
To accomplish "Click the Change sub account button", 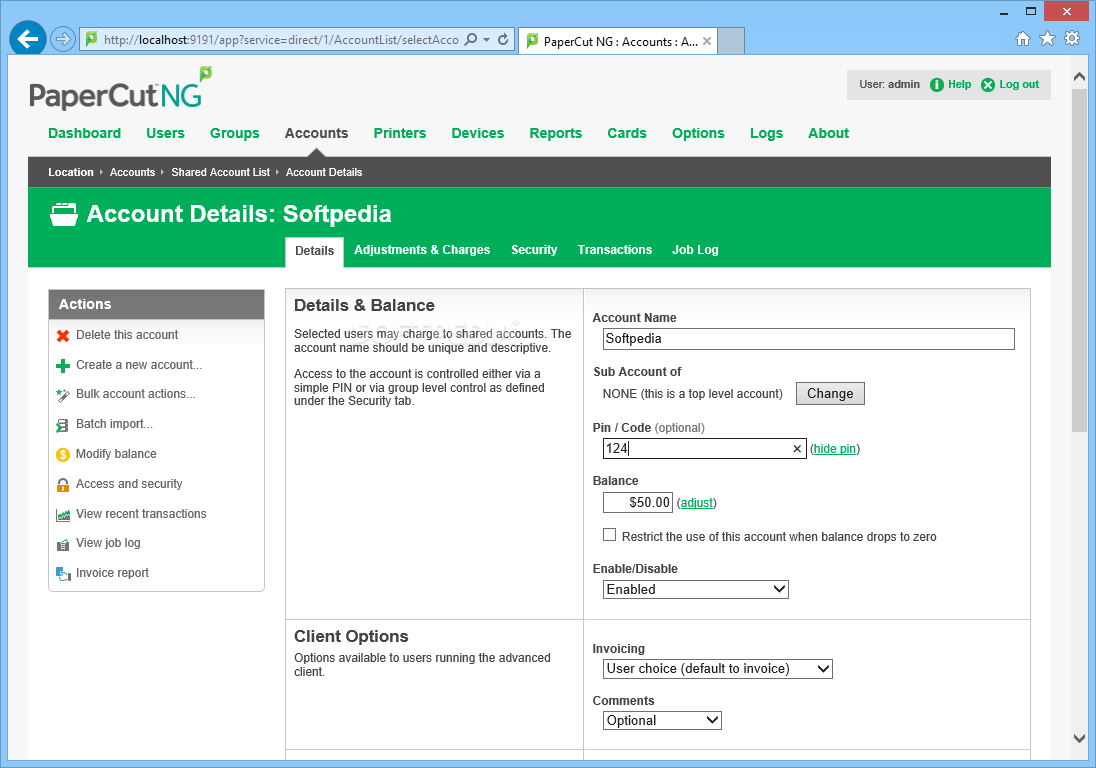I will [830, 393].
